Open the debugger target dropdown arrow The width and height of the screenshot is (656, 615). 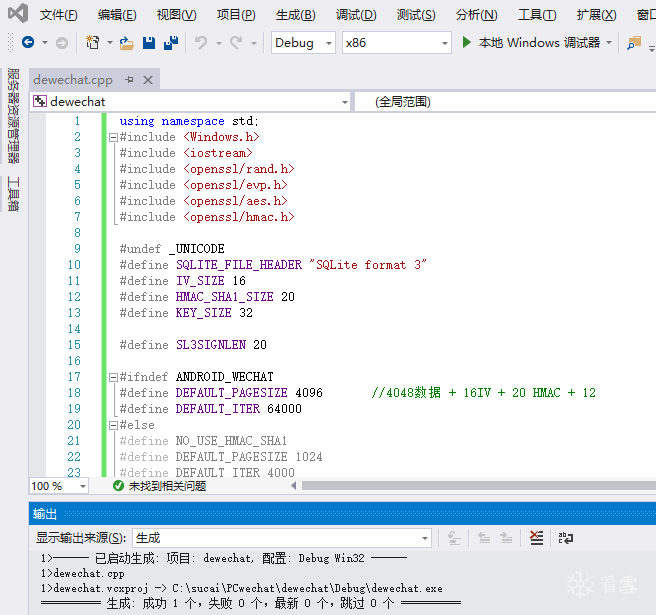pyautogui.click(x=609, y=42)
